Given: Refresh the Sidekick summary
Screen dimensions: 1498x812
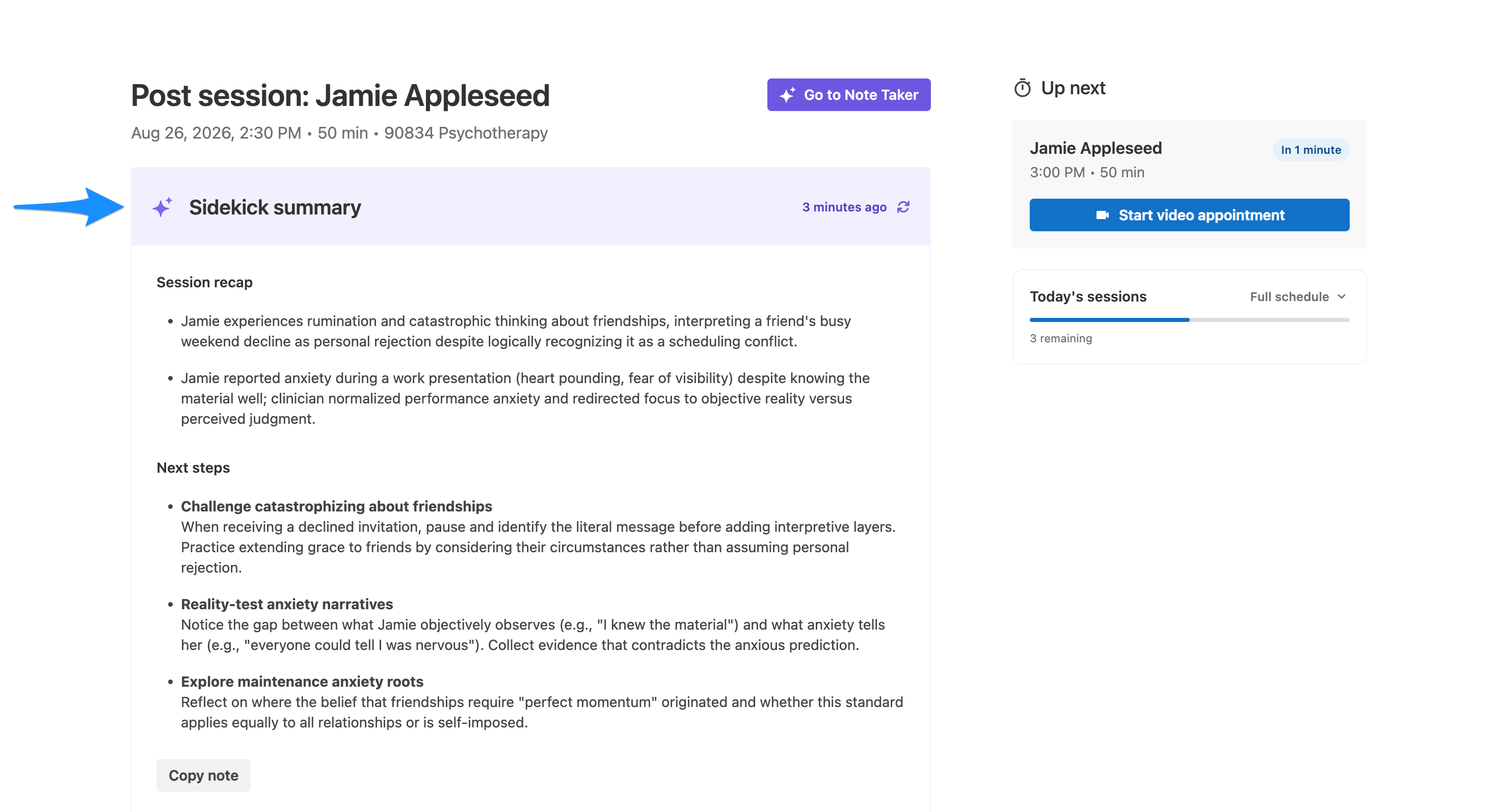Looking at the screenshot, I should click(903, 207).
